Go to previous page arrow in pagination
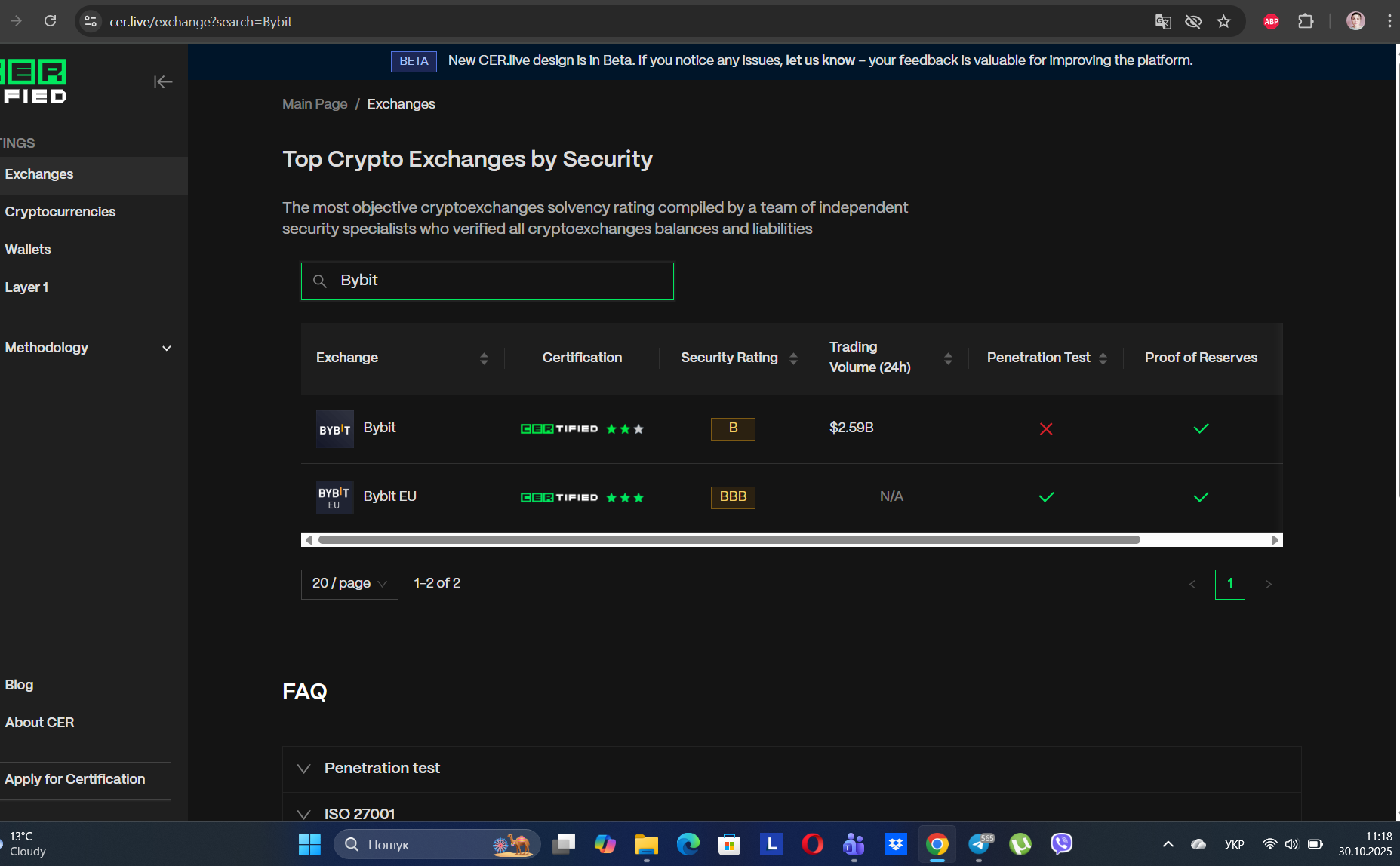Screen dimensions: 1400x866 (x=1192, y=584)
